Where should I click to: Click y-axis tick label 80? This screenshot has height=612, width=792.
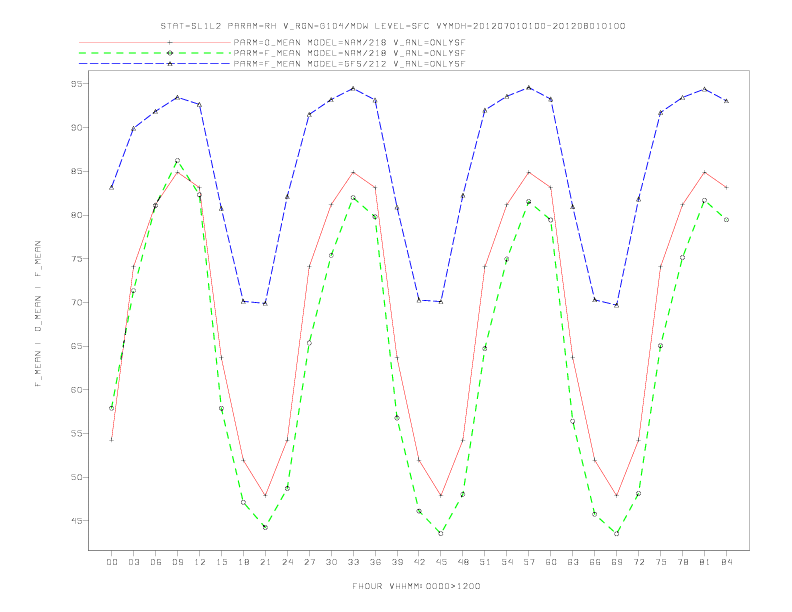77,215
